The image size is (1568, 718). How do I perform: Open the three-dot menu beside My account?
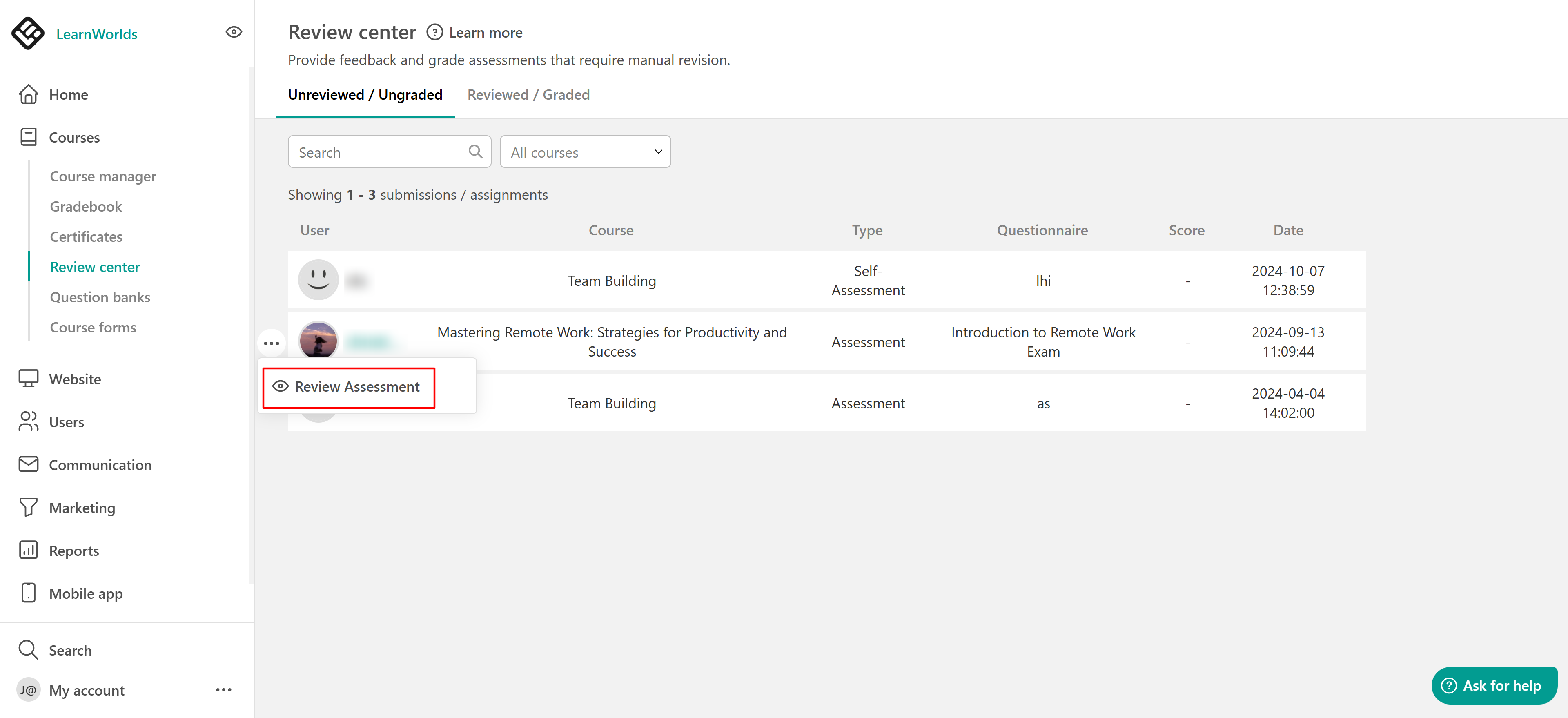223,690
